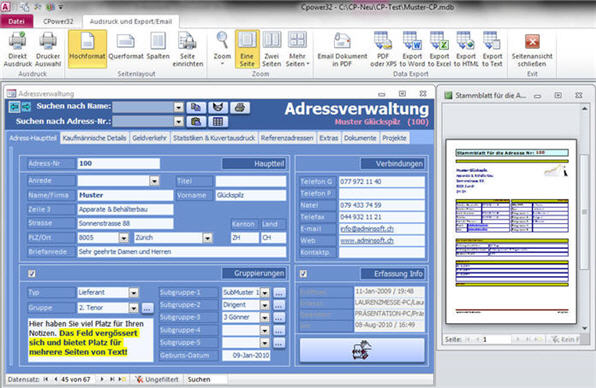
Task: Open the Zoom dropdown in ribbon
Action: pos(222,49)
